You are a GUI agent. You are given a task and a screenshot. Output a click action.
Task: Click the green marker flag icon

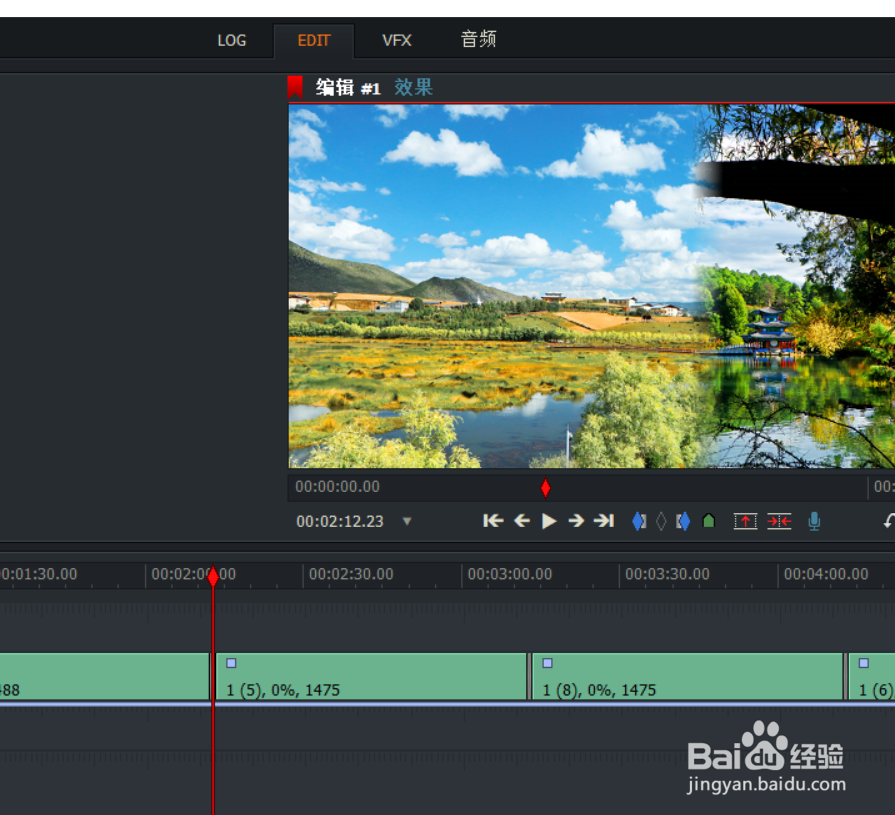709,520
